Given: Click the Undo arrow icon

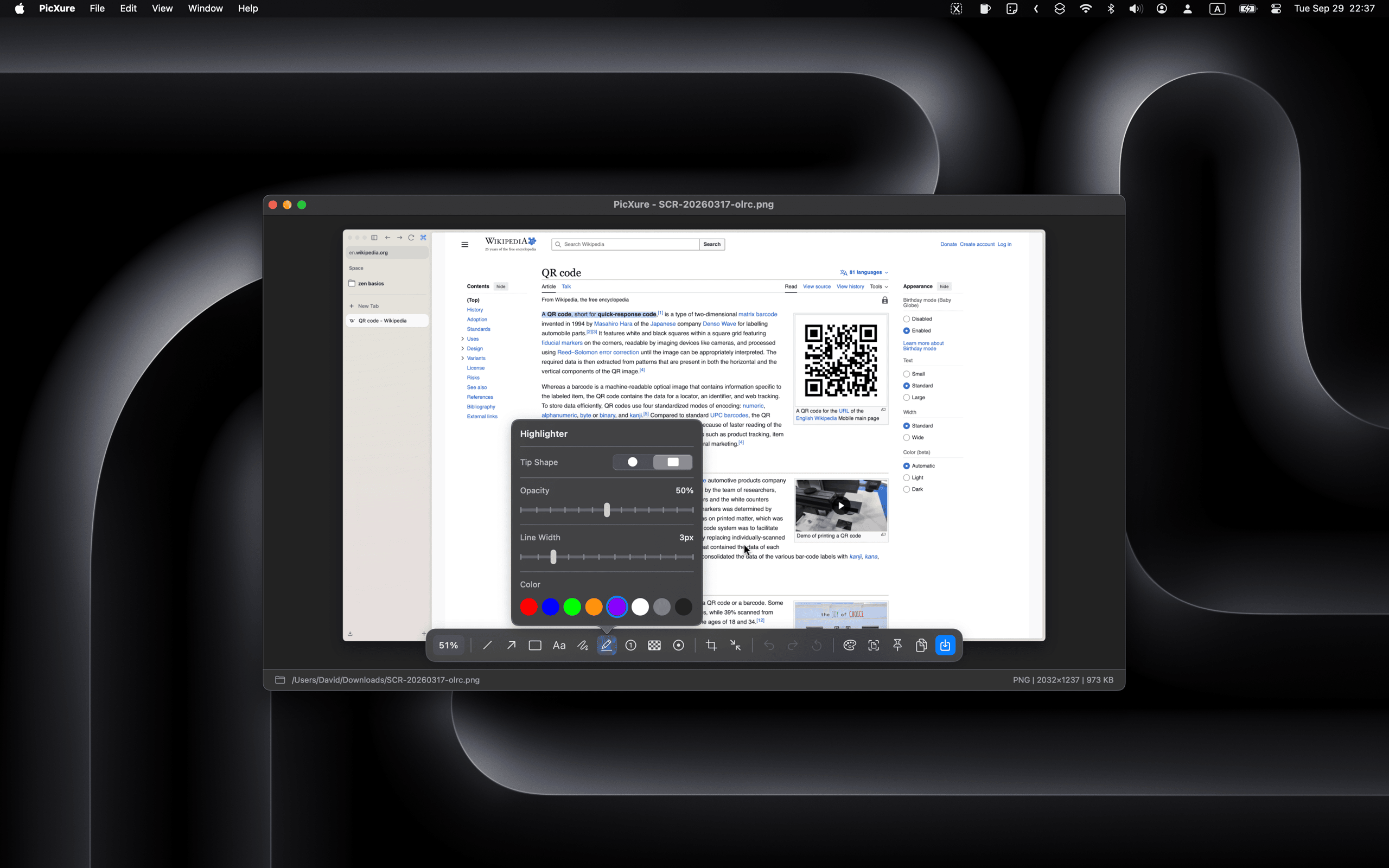Looking at the screenshot, I should [x=768, y=645].
